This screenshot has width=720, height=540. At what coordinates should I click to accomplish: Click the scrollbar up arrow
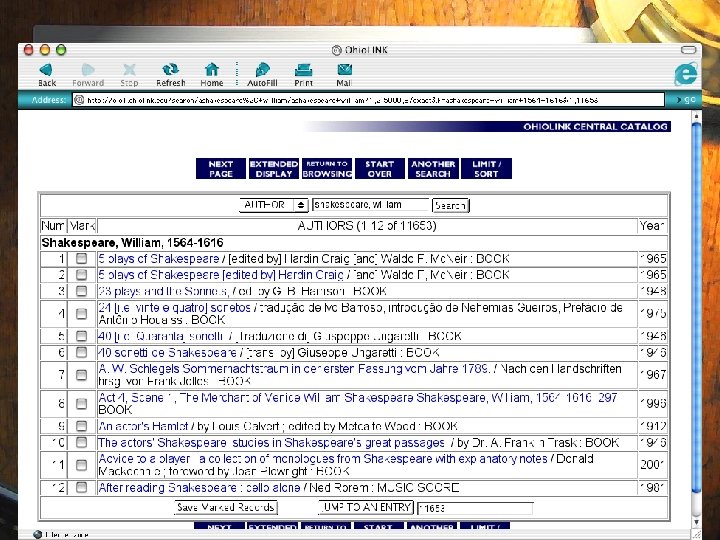pos(696,116)
